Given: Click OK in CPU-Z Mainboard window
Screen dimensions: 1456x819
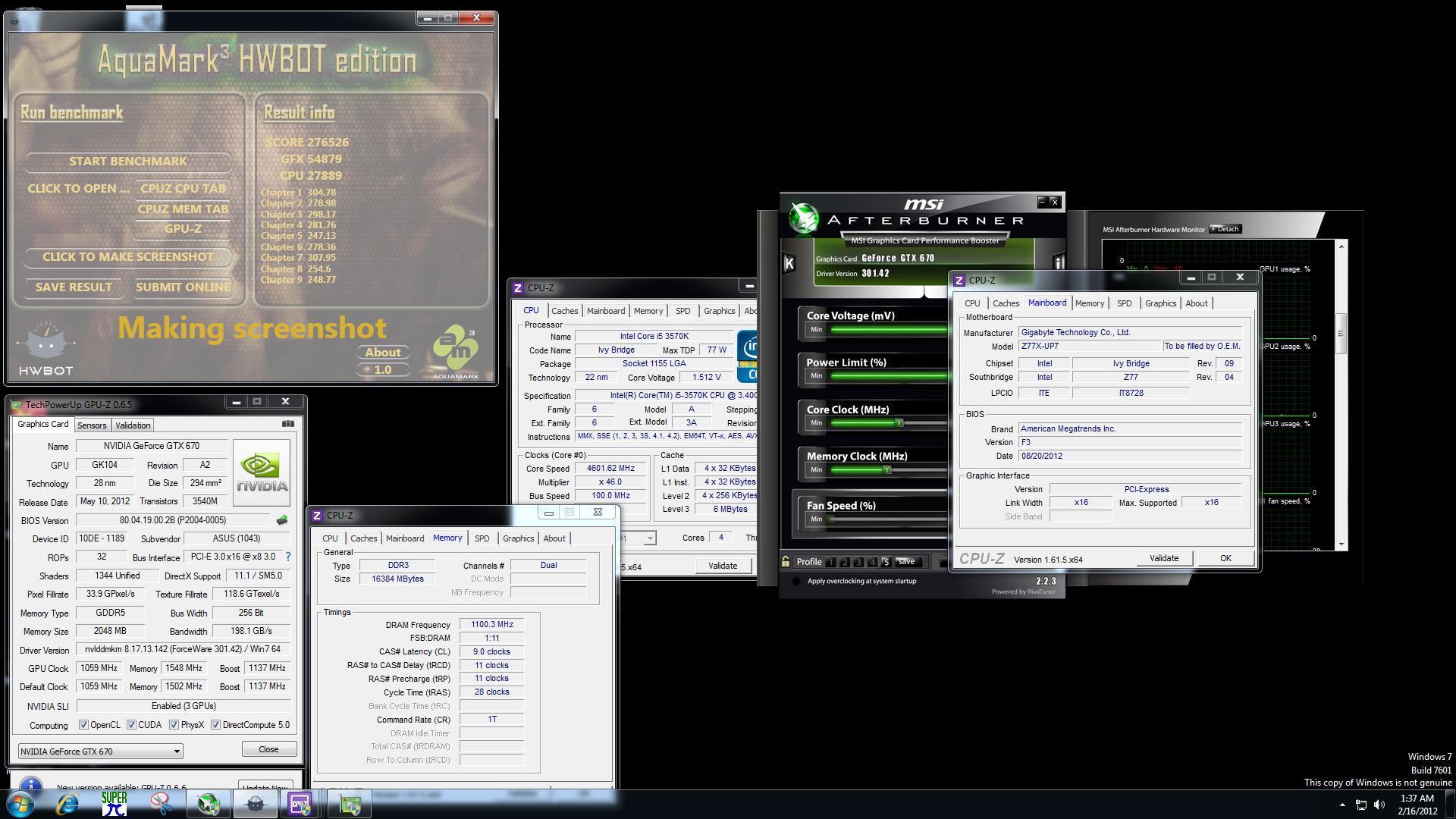Looking at the screenshot, I should pos(1225,559).
